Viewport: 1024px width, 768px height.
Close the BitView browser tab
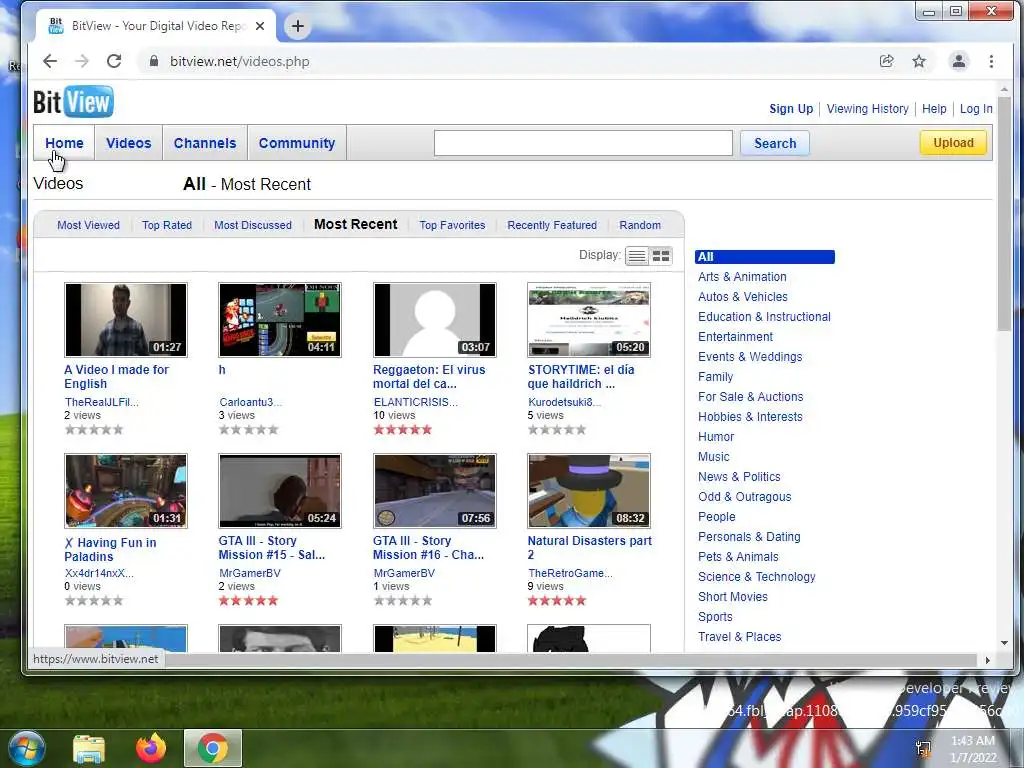pos(260,26)
